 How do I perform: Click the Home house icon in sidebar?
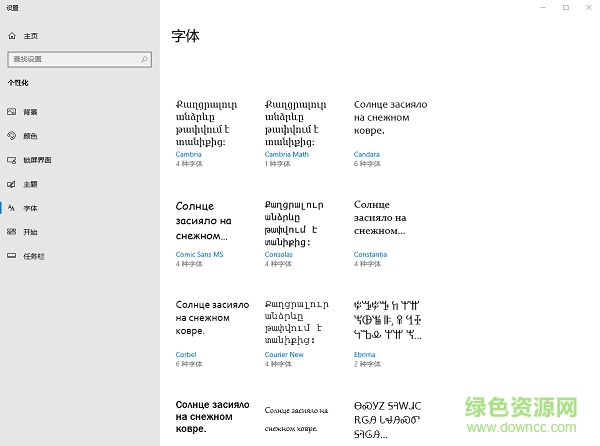tap(12, 36)
